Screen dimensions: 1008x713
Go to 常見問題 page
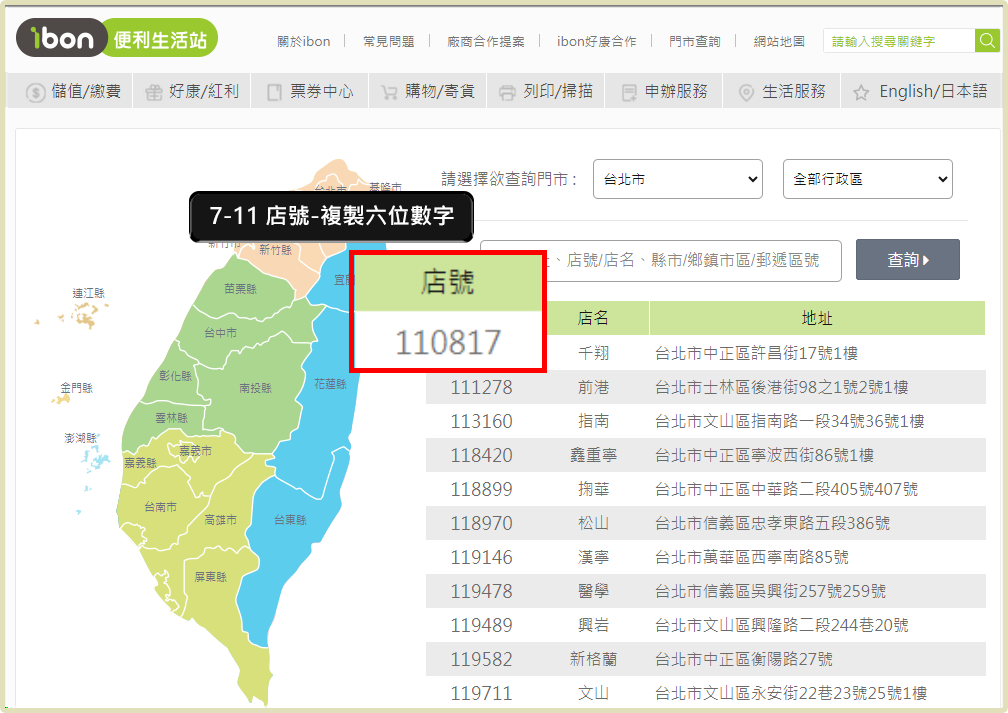(x=388, y=41)
